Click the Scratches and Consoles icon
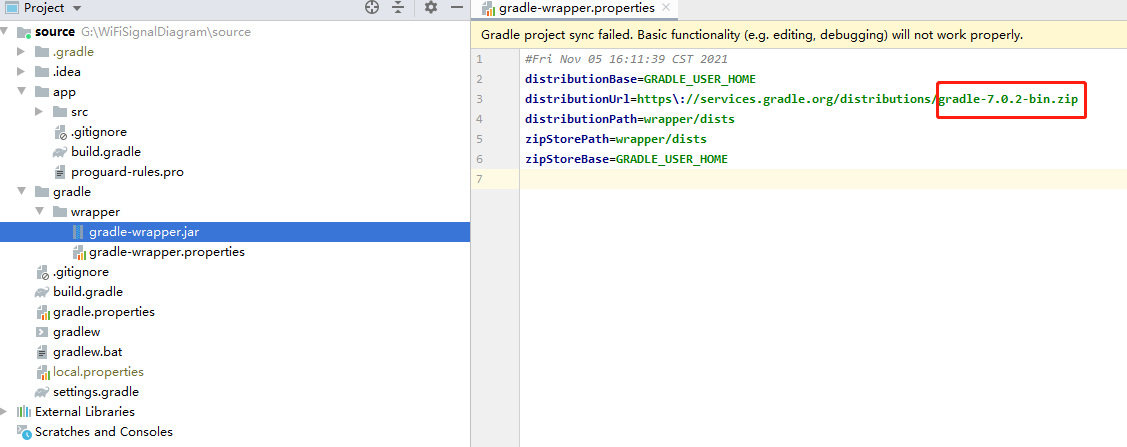 click(24, 432)
